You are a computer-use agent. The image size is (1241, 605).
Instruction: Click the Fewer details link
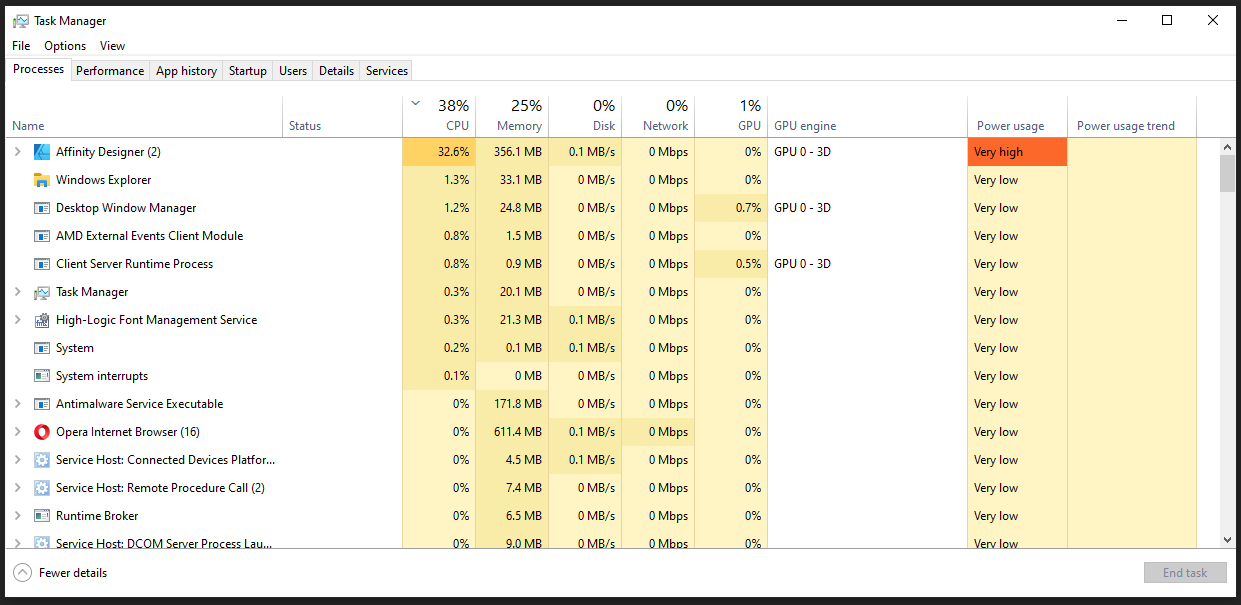(x=73, y=573)
